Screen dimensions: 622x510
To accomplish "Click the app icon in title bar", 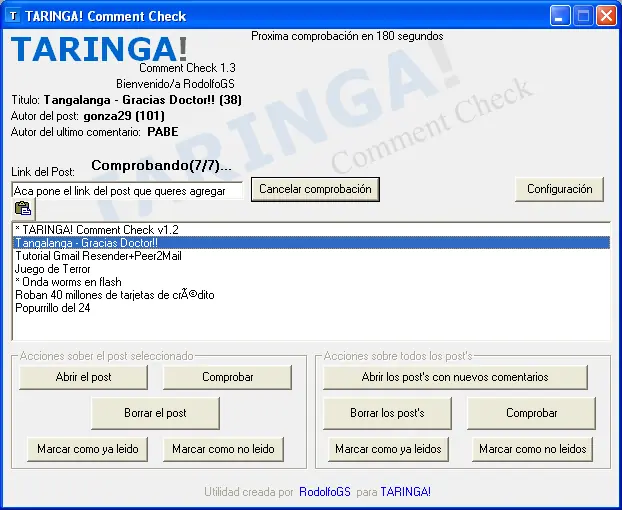I will (13, 16).
